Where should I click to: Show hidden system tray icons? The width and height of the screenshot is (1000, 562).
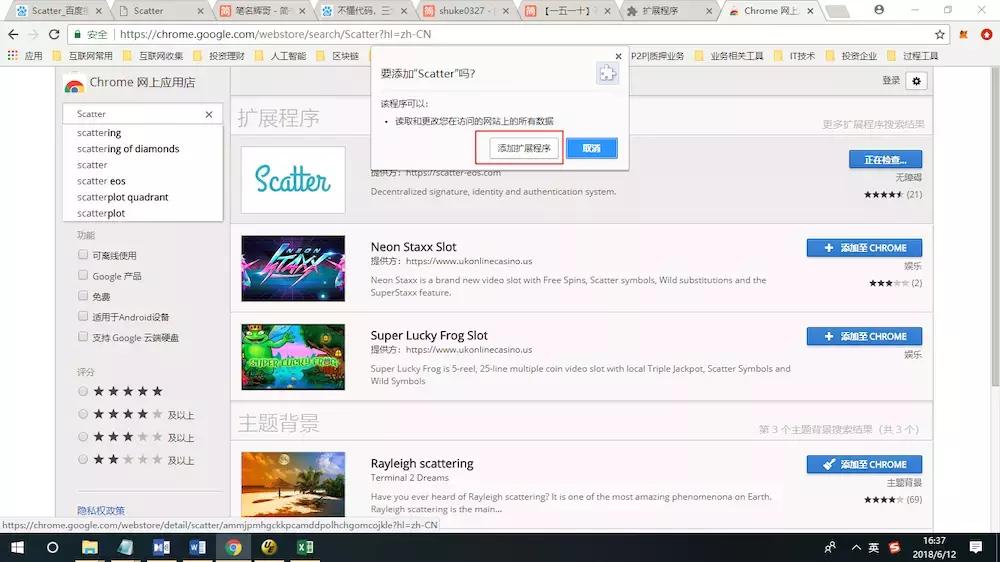tap(856, 547)
